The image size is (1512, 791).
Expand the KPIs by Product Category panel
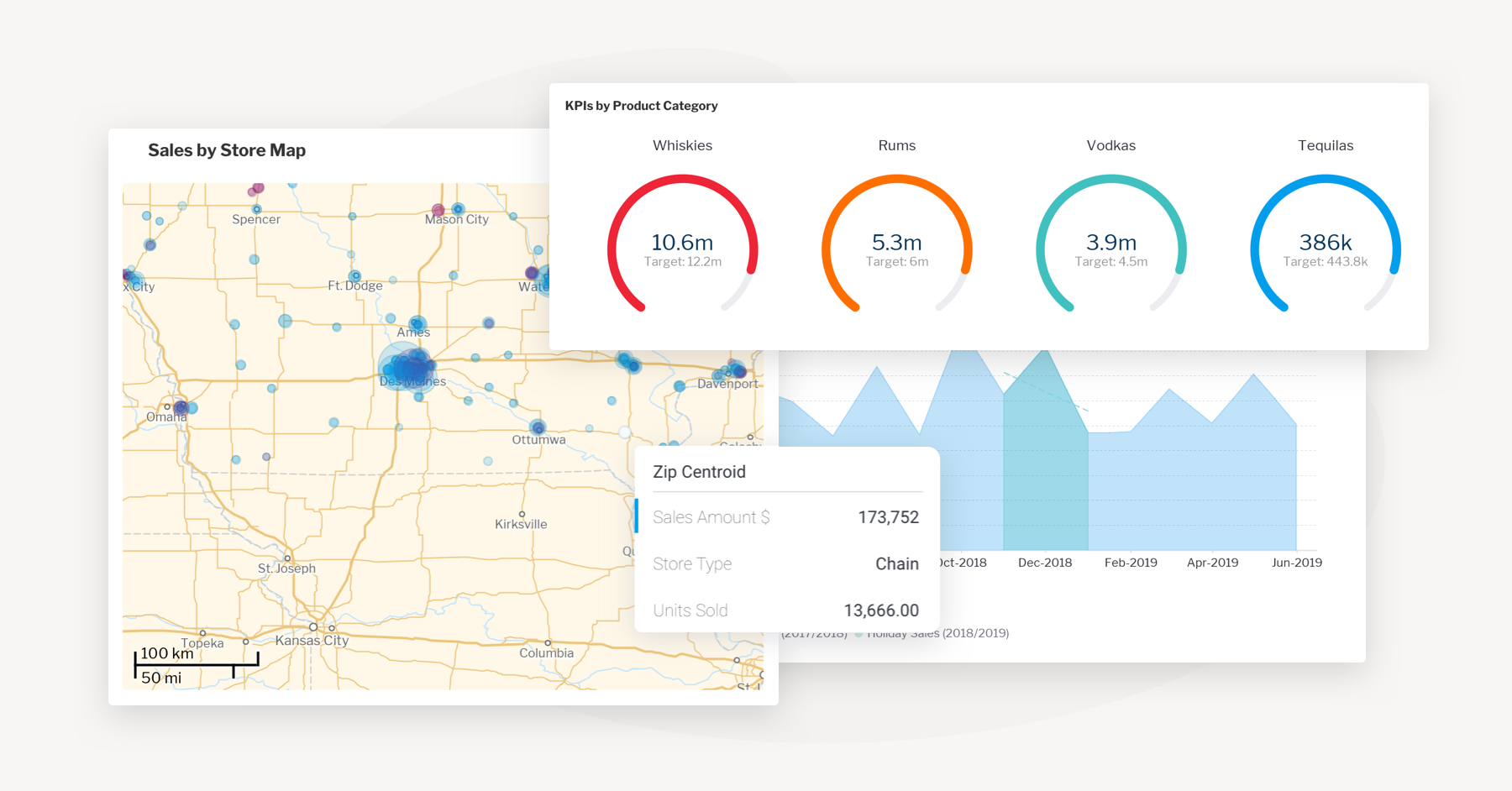(641, 105)
